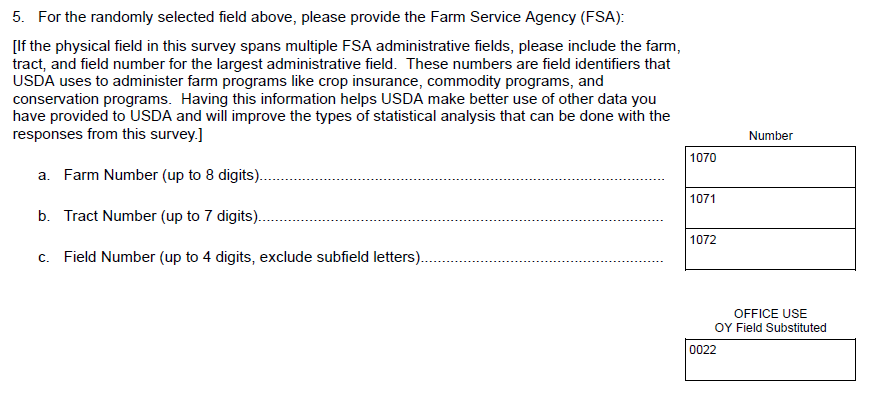The height and width of the screenshot is (393, 874).
Task: Click the item letter 'a.' marker
Action: click(x=44, y=175)
